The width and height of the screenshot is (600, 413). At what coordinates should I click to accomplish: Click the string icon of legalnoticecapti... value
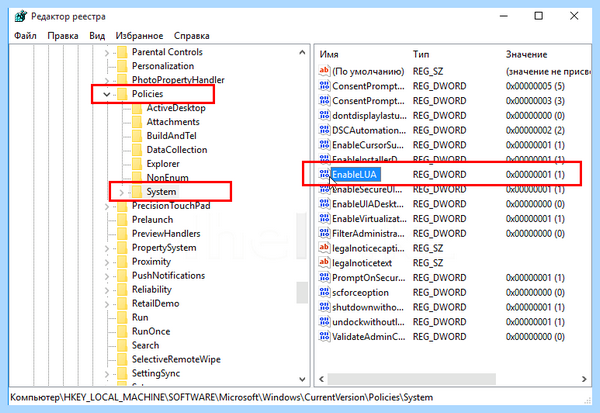click(324, 248)
